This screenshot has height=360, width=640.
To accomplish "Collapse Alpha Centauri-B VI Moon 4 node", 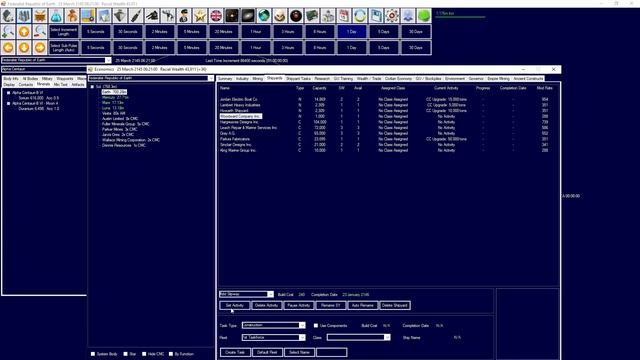I will pyautogui.click(x=9, y=104).
